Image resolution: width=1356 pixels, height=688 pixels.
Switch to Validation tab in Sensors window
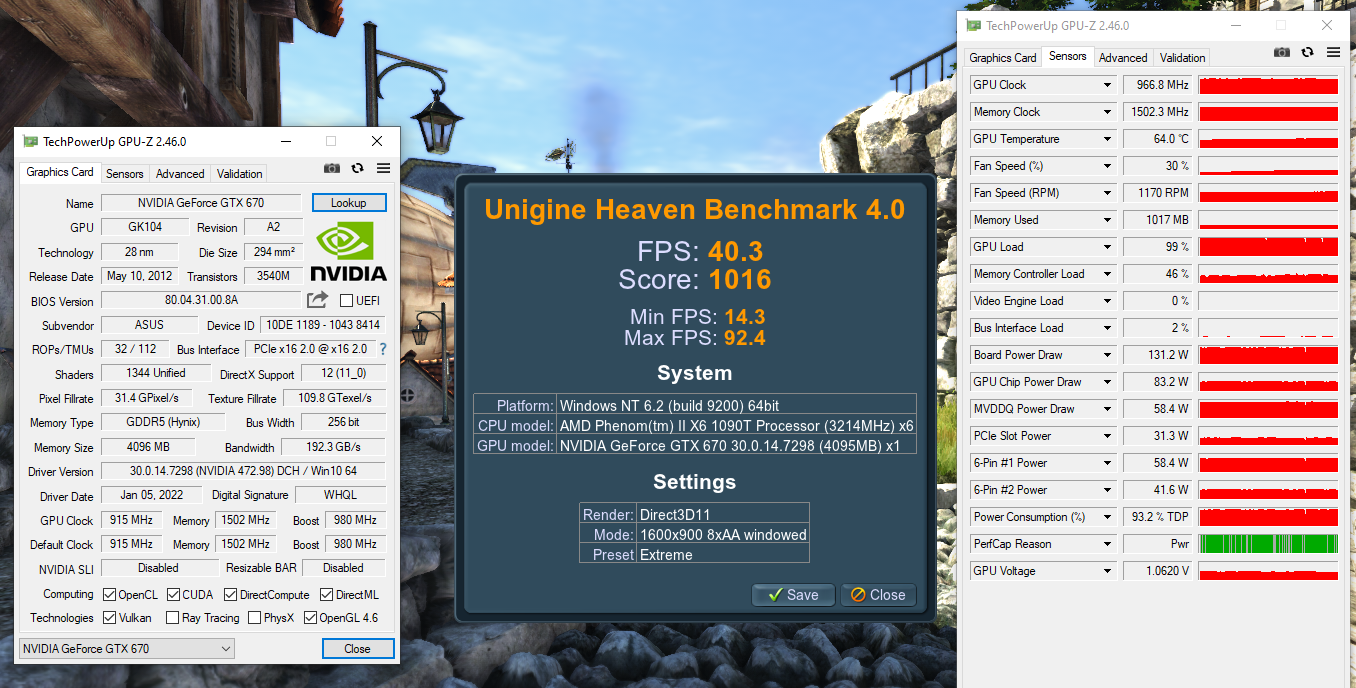(x=1183, y=58)
